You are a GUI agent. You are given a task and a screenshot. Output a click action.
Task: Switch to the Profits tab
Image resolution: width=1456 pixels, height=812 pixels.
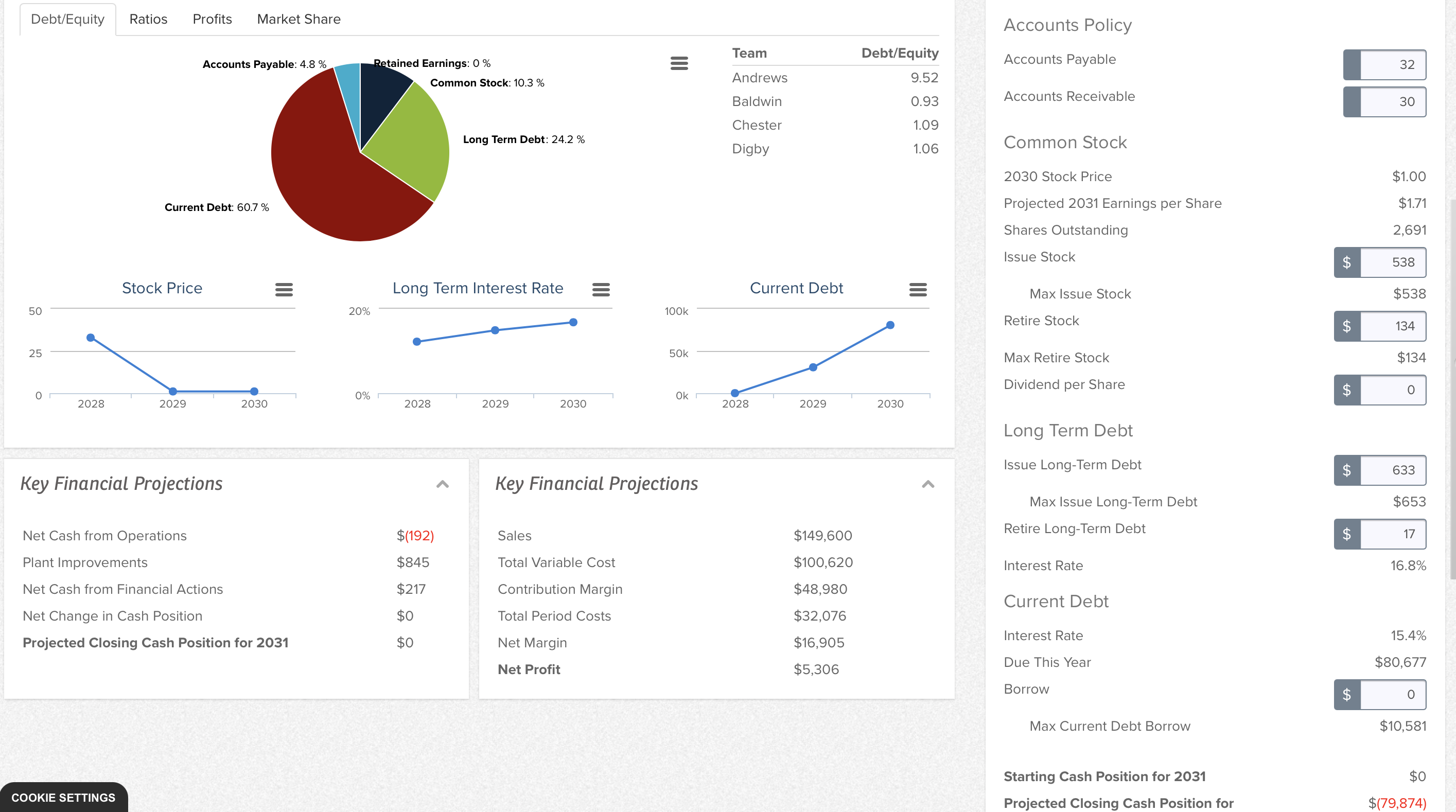pos(212,19)
